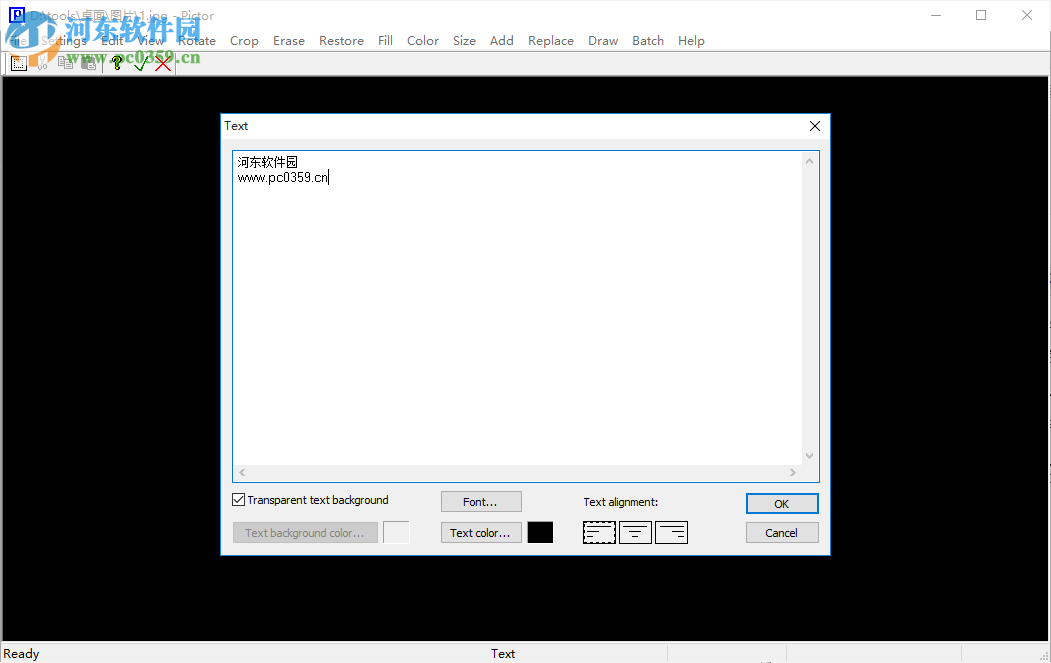Click inside the text entry area
The width and height of the screenshot is (1051, 663).
click(500, 300)
